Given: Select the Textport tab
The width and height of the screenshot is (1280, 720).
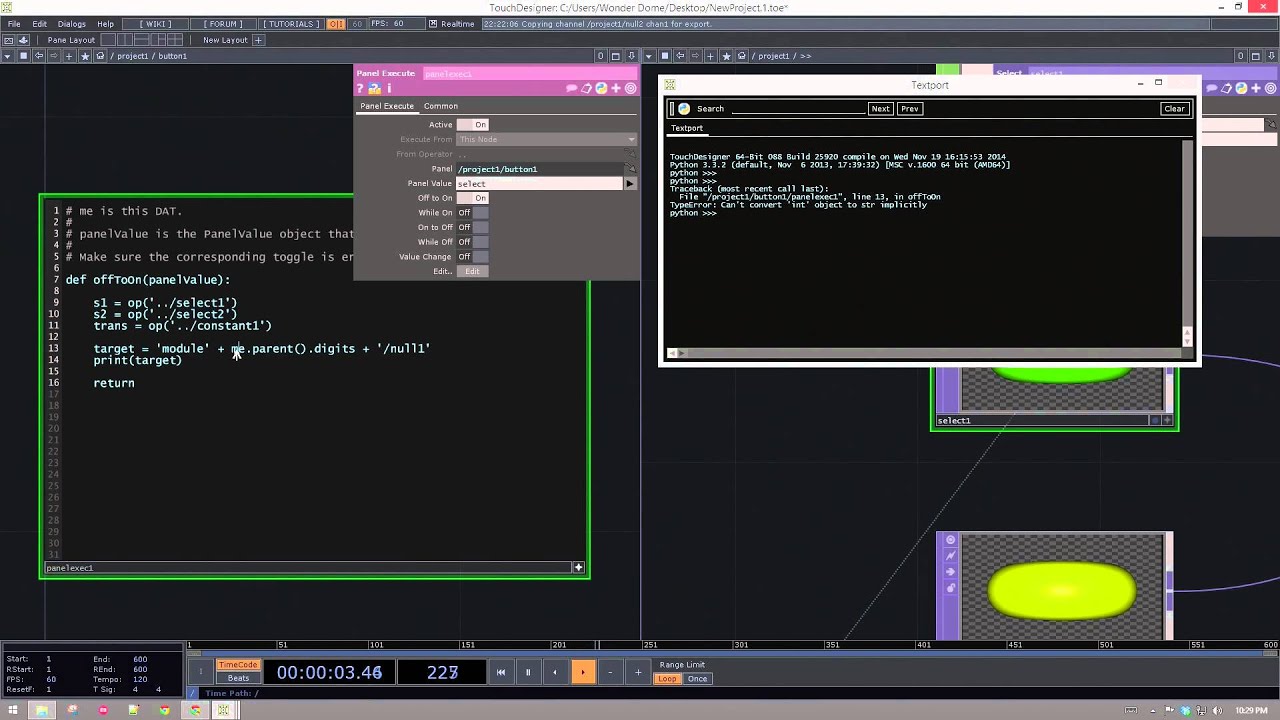Looking at the screenshot, I should point(687,128).
